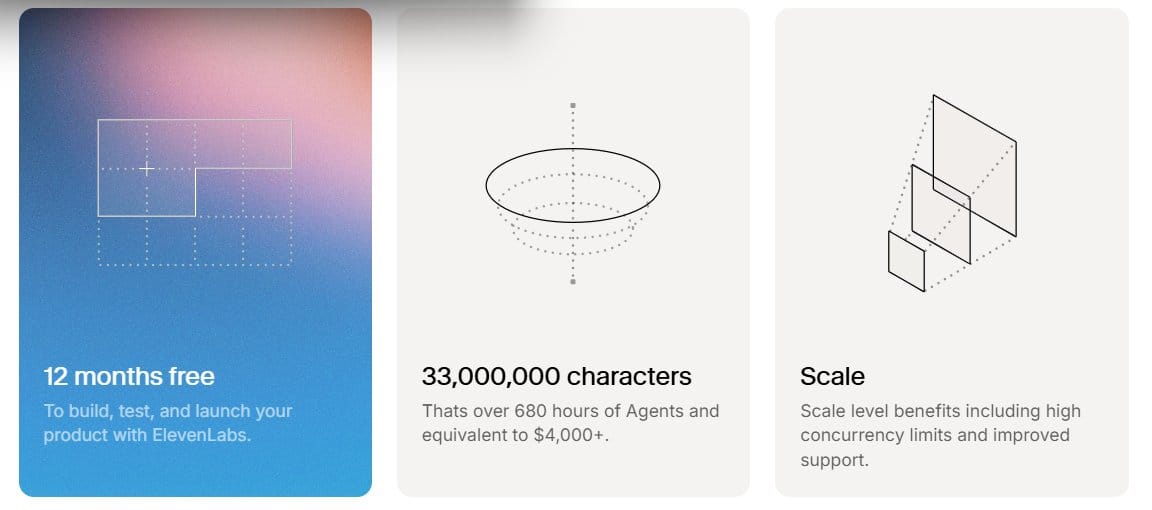The width and height of the screenshot is (1152, 510).
Task: Click the plus crosshair inside the grid illustration
Action: click(x=147, y=169)
